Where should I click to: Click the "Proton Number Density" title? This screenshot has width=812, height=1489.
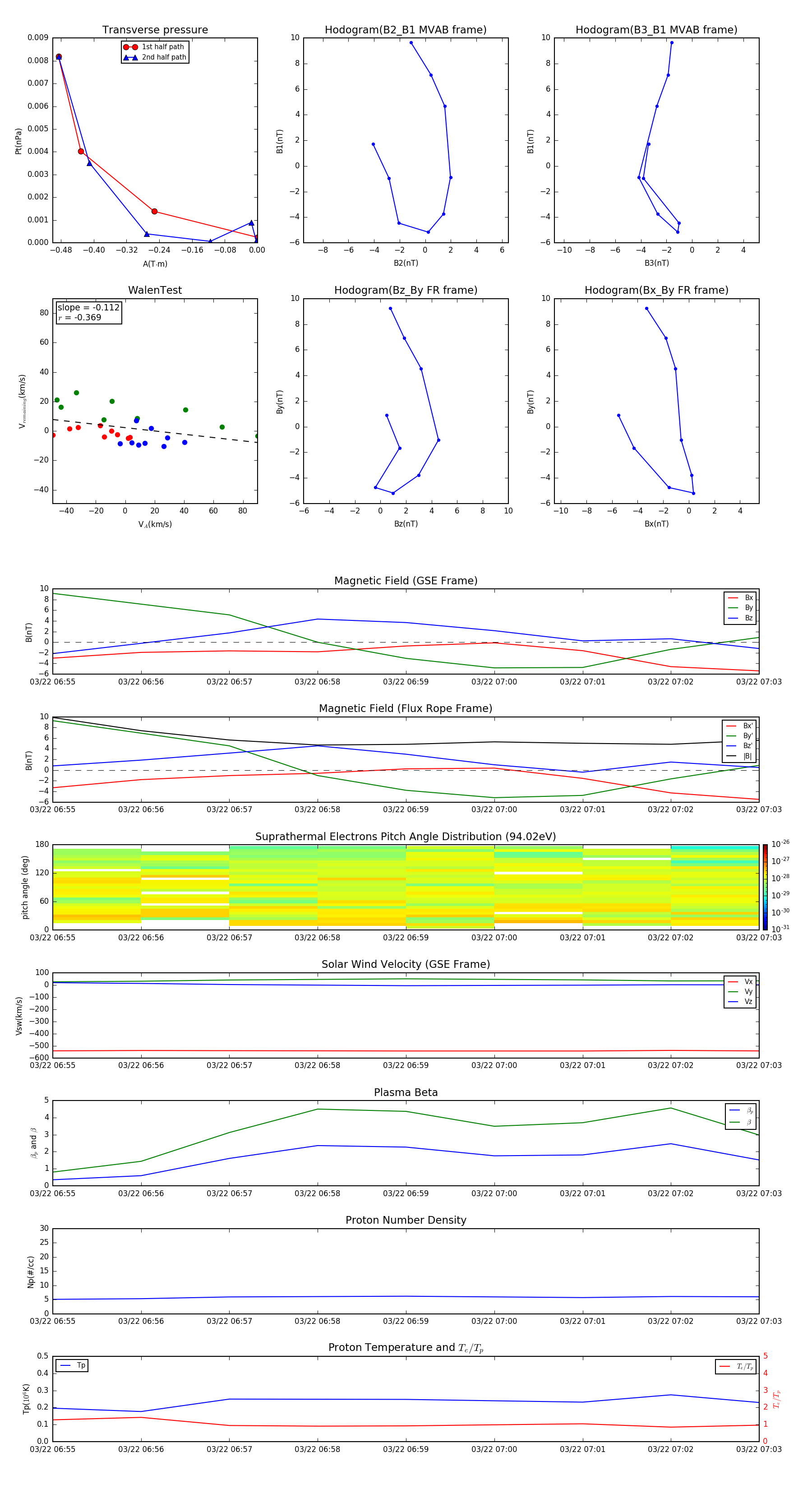click(x=406, y=1220)
